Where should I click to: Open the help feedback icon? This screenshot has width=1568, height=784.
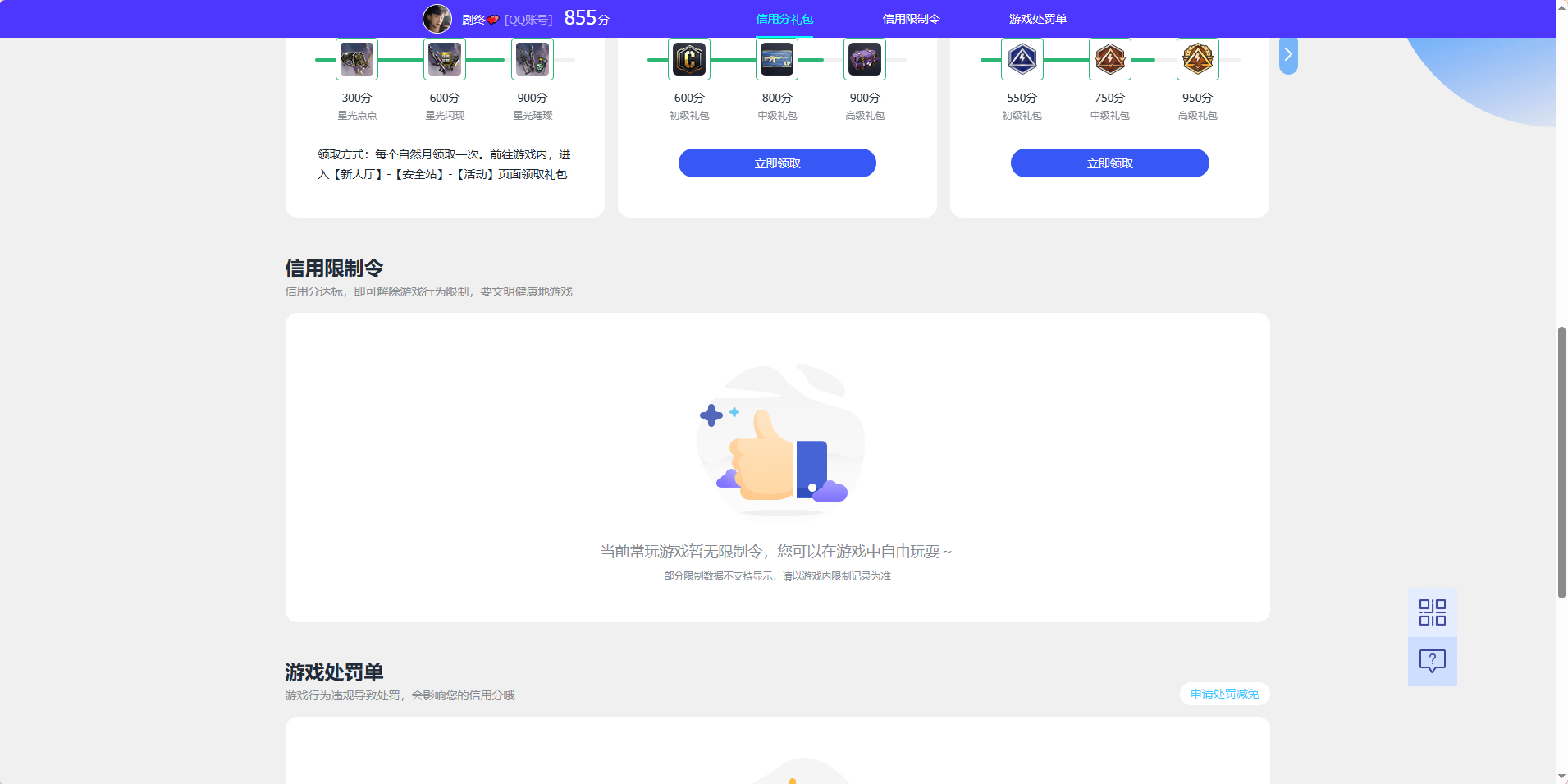point(1431,660)
